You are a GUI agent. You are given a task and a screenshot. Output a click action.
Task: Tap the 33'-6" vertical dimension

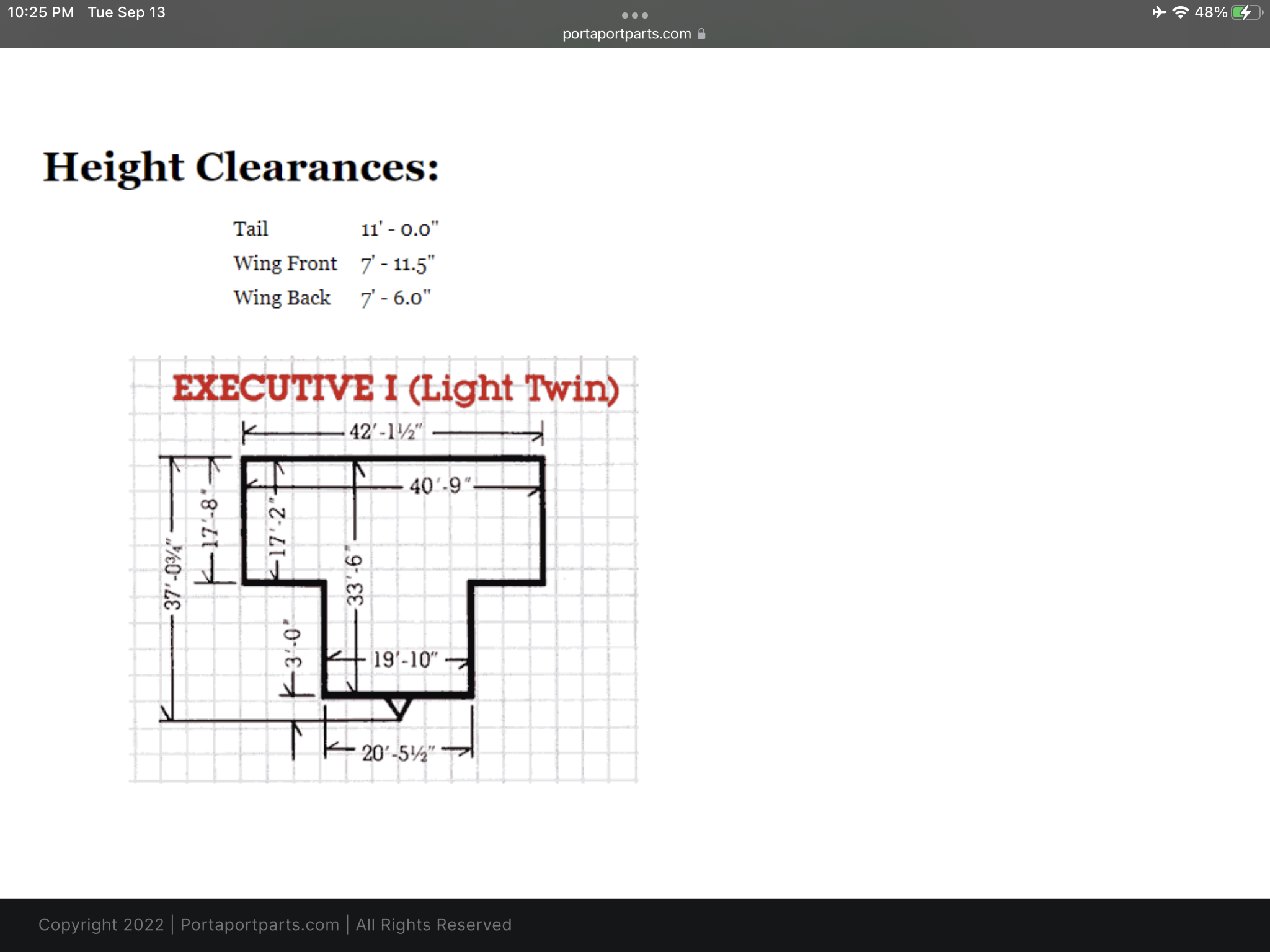tap(354, 575)
